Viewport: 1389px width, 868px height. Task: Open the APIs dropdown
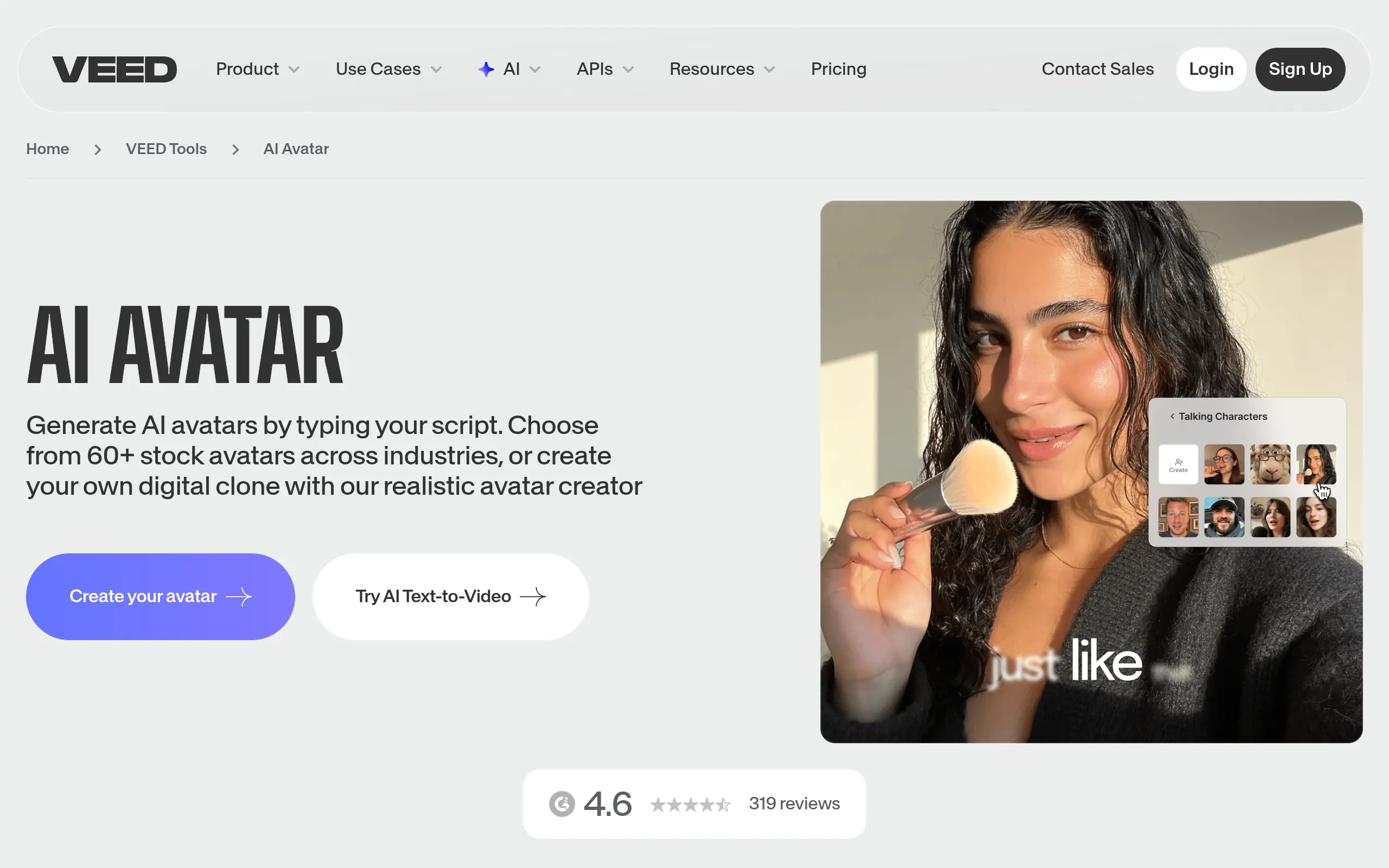(605, 69)
